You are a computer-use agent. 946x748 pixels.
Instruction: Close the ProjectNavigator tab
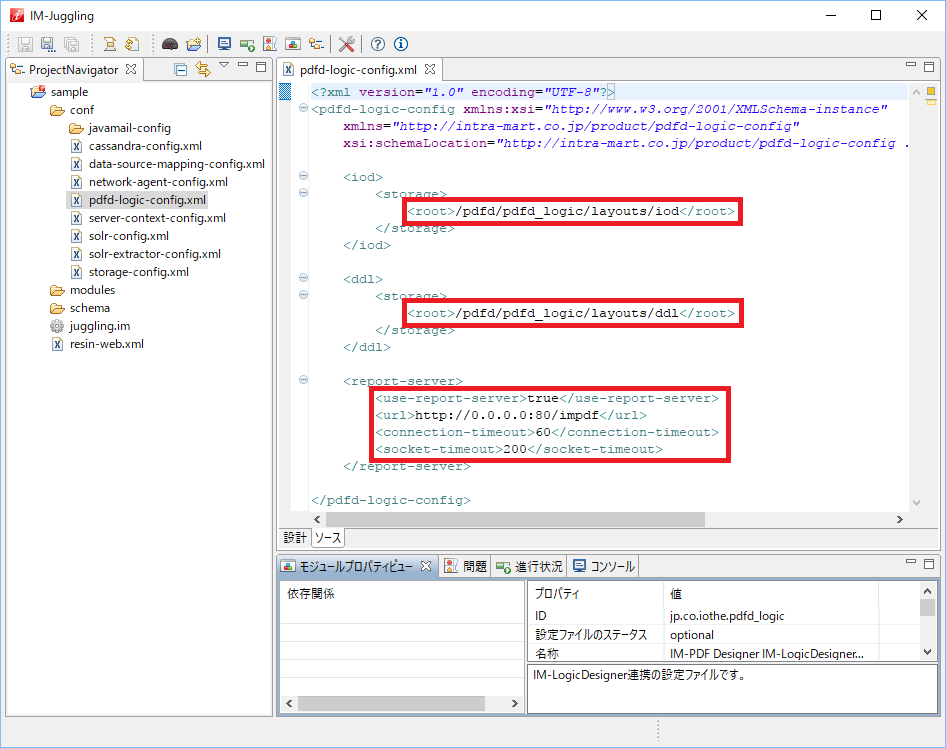131,69
